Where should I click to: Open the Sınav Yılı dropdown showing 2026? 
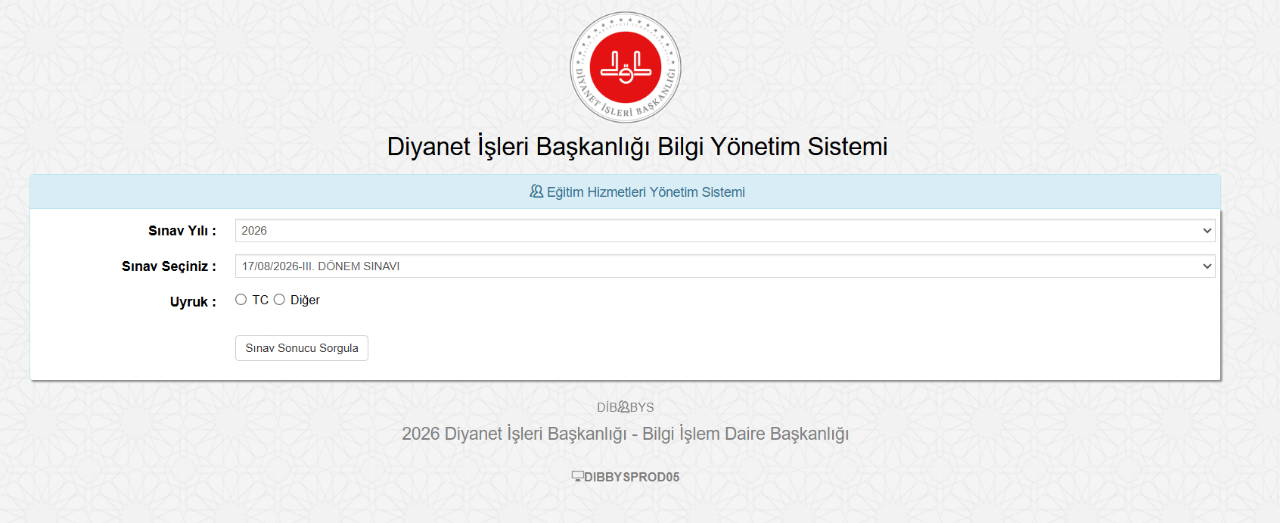[x=725, y=231]
